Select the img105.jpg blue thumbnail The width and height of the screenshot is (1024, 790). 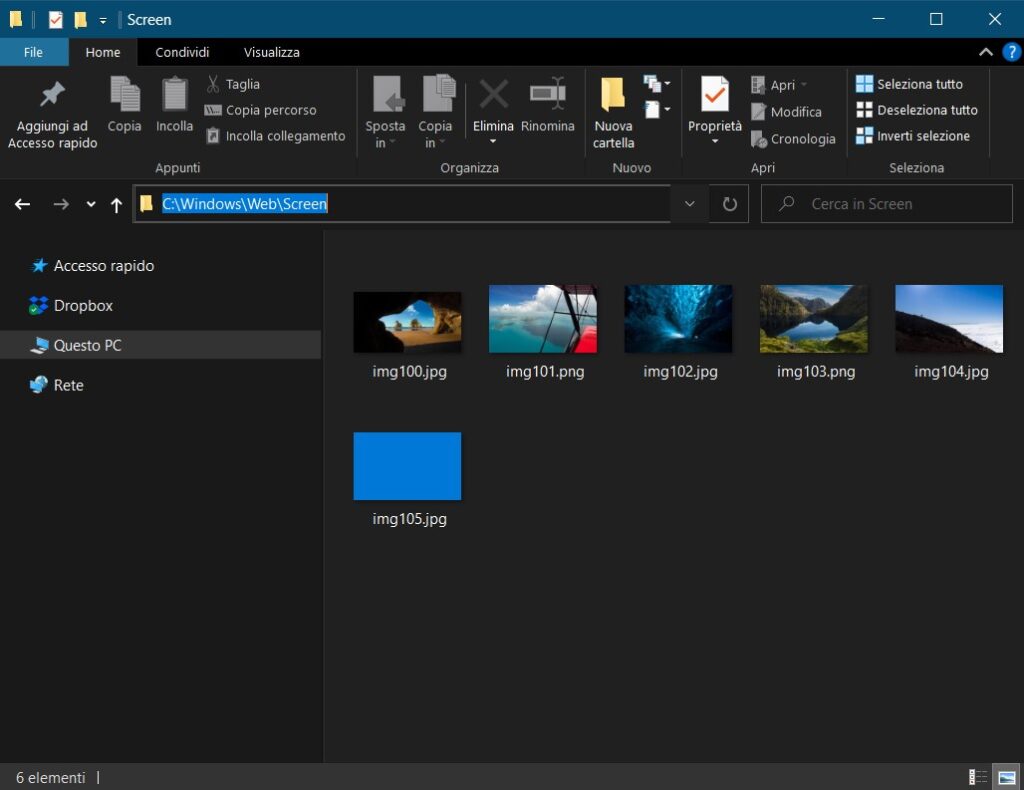click(x=407, y=466)
